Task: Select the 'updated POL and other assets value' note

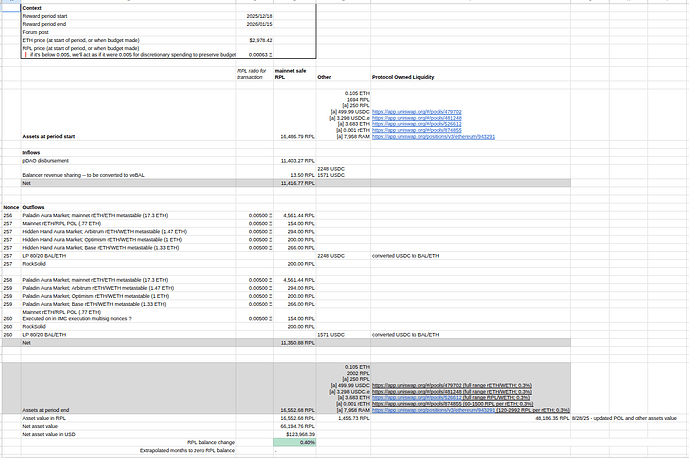Action: point(624,418)
